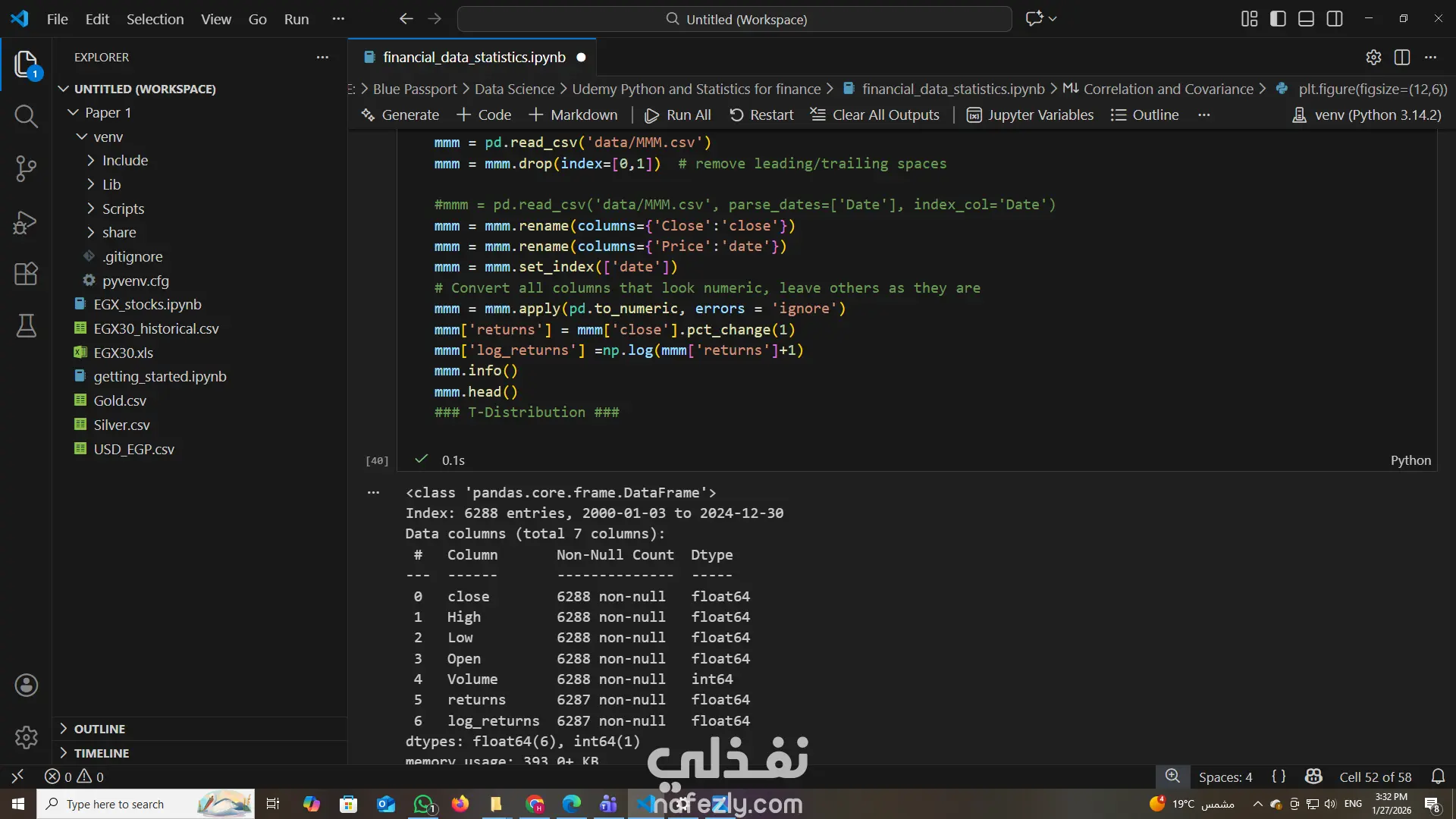Screen dimensions: 1456x819
Task: Click Clear All Outputs button
Action: [x=875, y=115]
